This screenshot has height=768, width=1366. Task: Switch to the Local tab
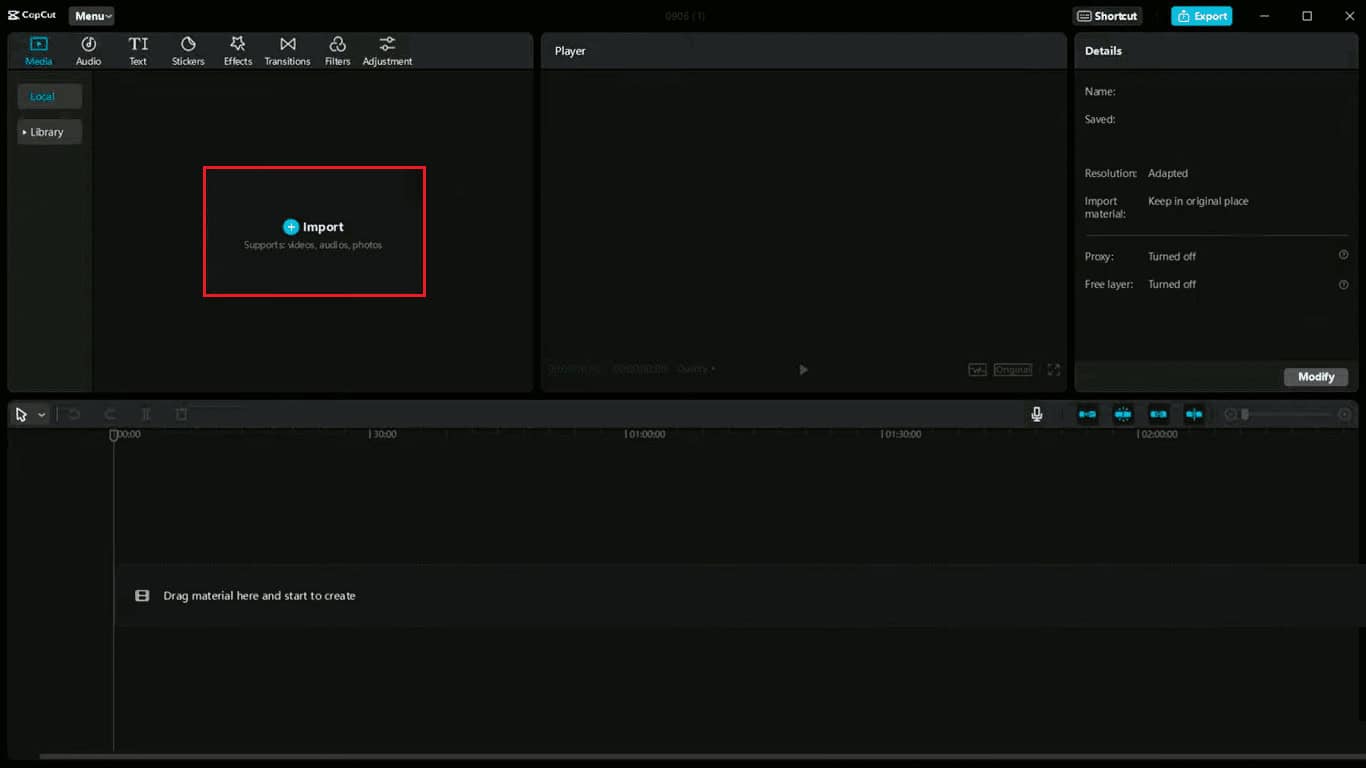click(48, 96)
